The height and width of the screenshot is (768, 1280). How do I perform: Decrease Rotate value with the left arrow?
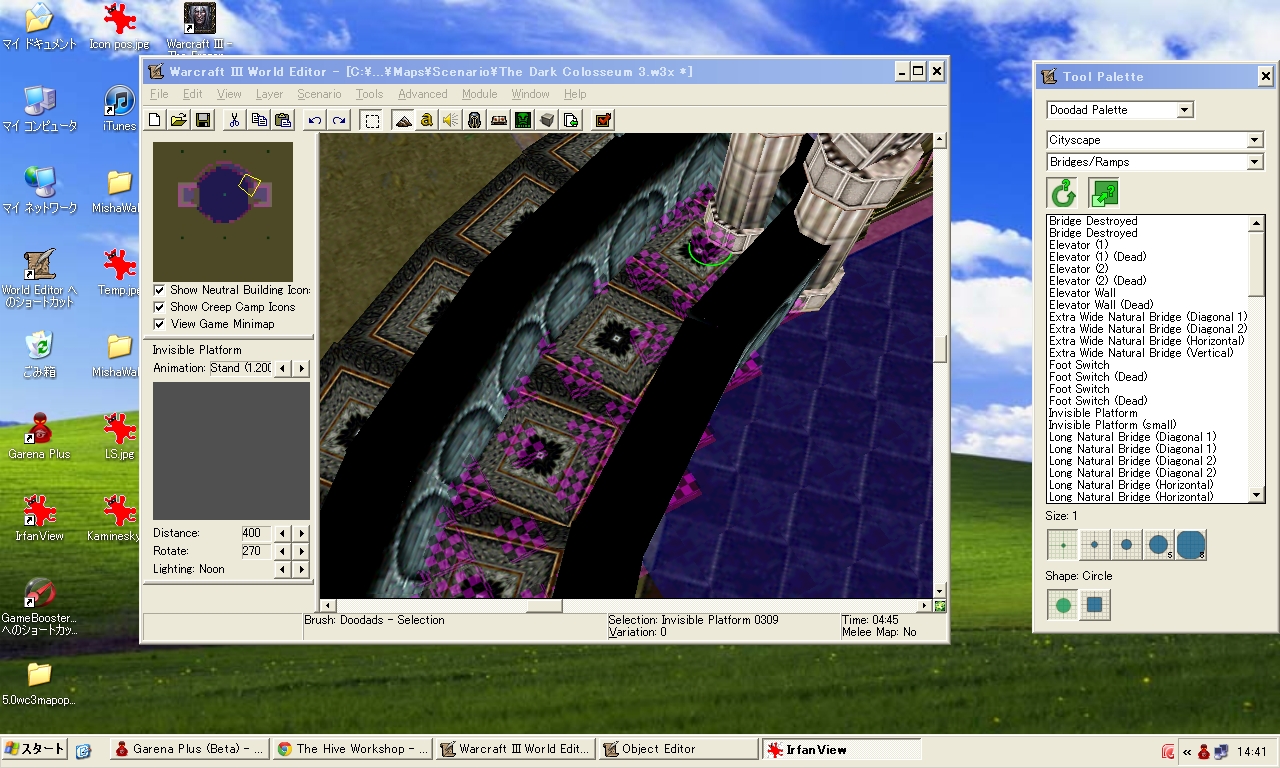pos(283,552)
